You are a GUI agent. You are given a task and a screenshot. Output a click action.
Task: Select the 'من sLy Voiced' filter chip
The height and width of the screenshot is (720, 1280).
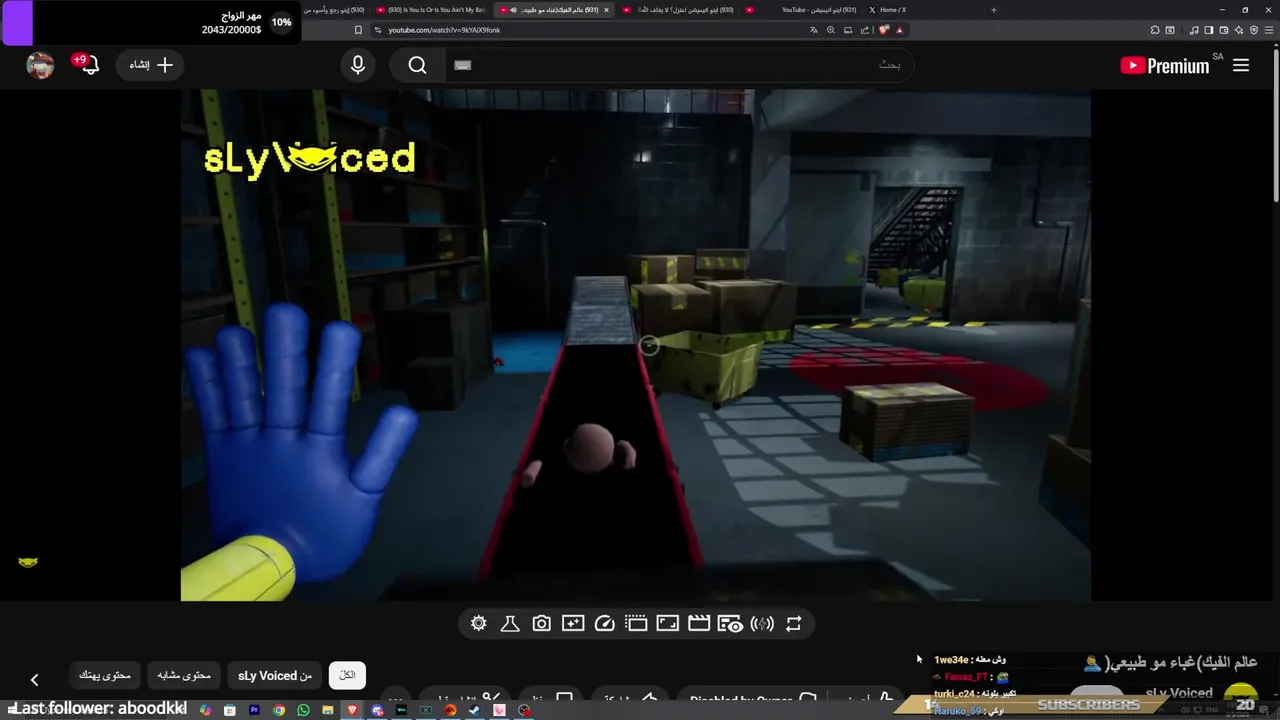275,676
